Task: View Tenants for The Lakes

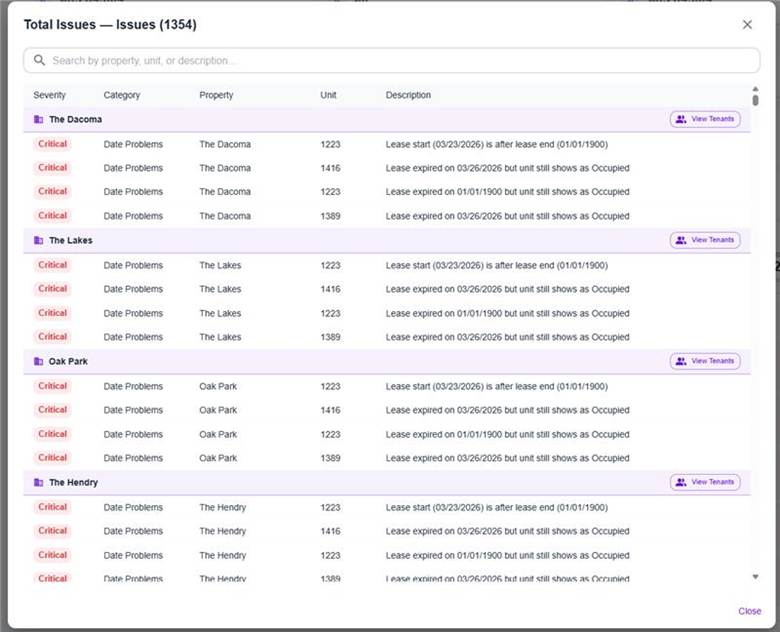Action: (x=705, y=240)
